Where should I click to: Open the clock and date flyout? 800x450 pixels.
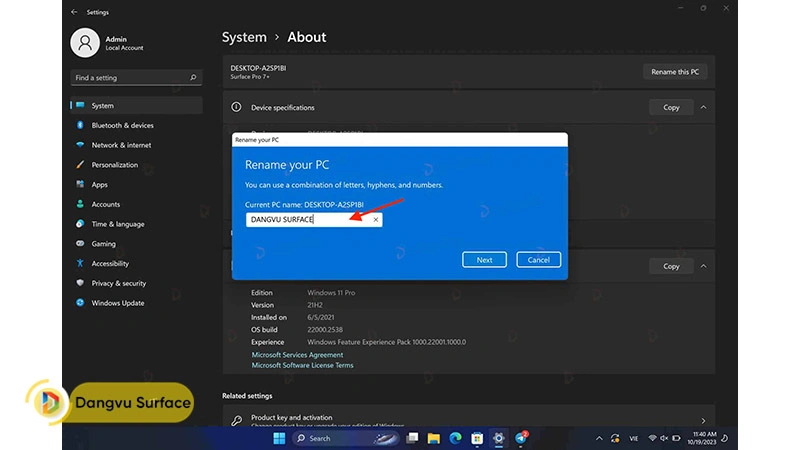tap(702, 438)
